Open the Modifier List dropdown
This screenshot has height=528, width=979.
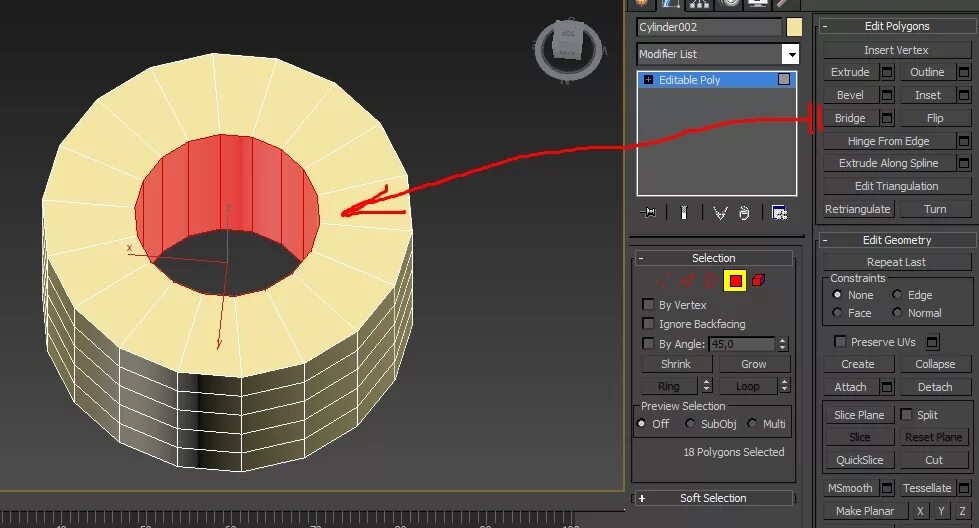790,54
